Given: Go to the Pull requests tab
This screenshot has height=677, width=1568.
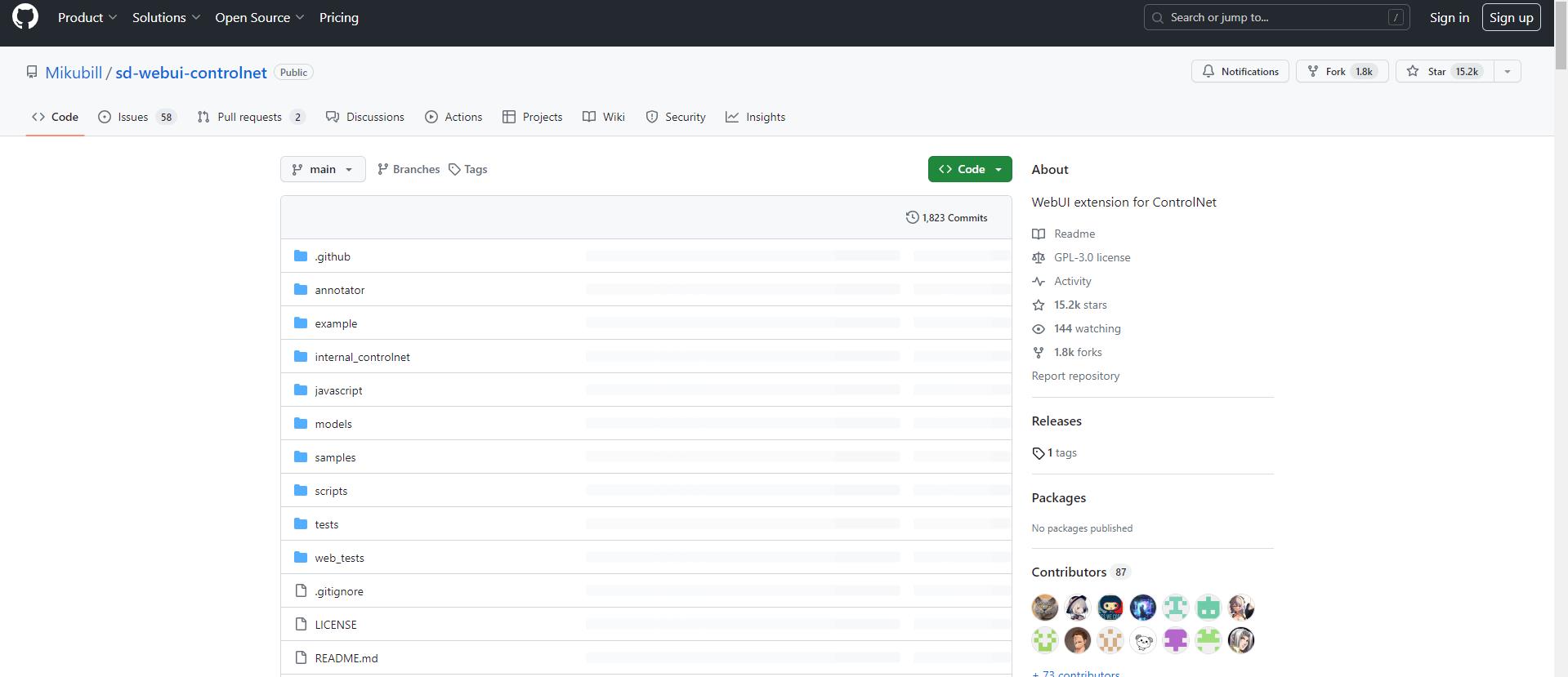Looking at the screenshot, I should (x=251, y=117).
